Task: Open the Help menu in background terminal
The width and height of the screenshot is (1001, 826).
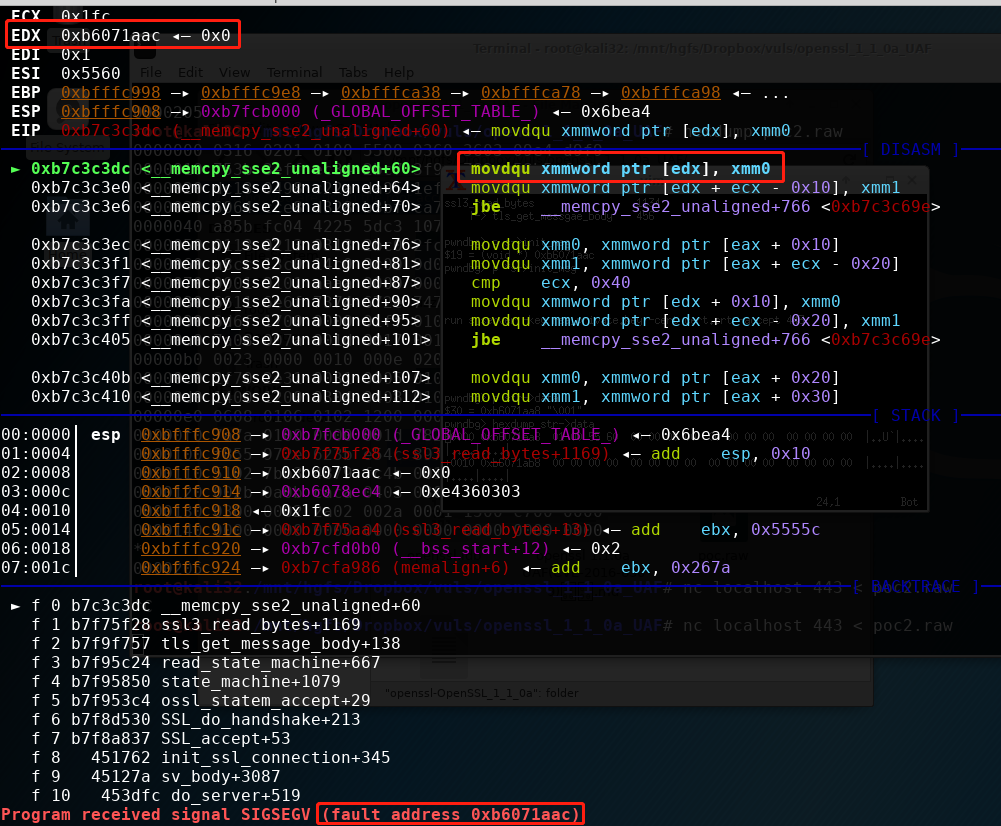Action: coord(399,72)
